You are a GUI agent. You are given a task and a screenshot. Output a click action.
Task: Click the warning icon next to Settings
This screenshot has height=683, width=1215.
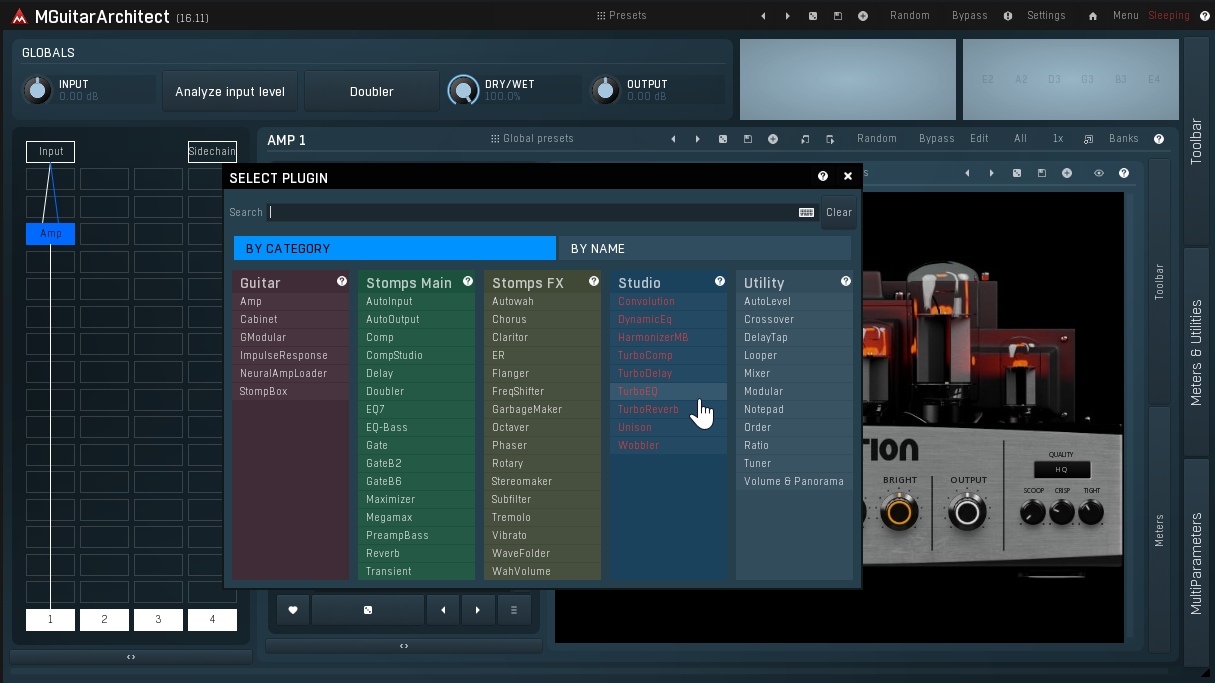(x=1008, y=16)
